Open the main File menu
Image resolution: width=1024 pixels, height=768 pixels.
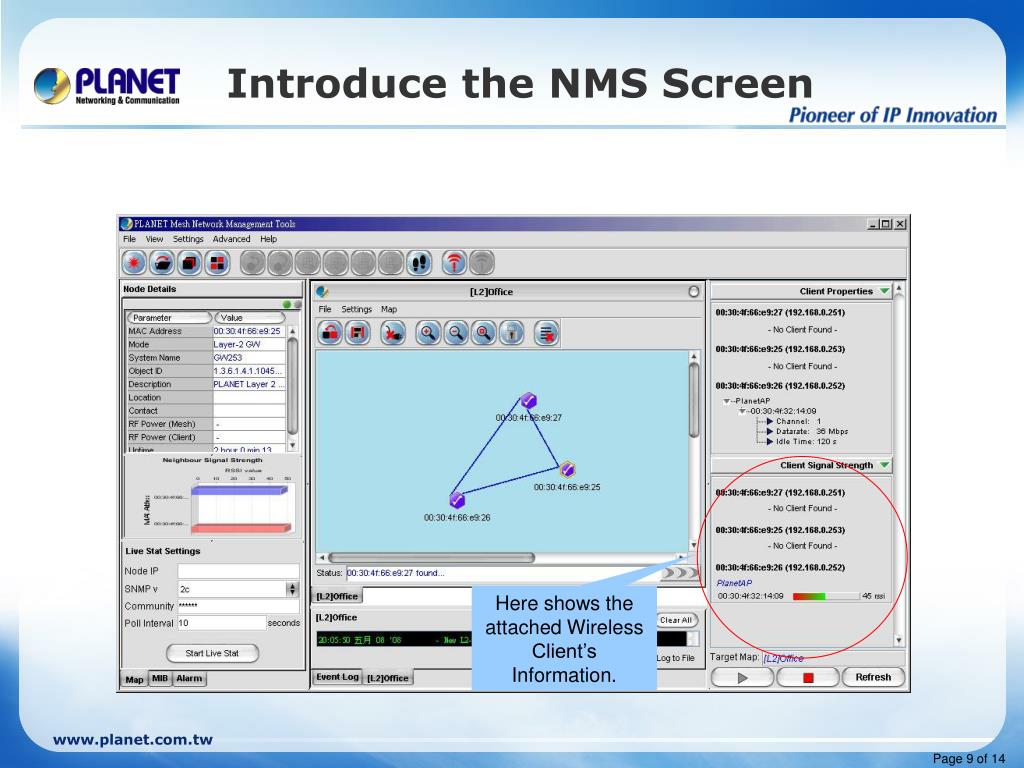129,239
